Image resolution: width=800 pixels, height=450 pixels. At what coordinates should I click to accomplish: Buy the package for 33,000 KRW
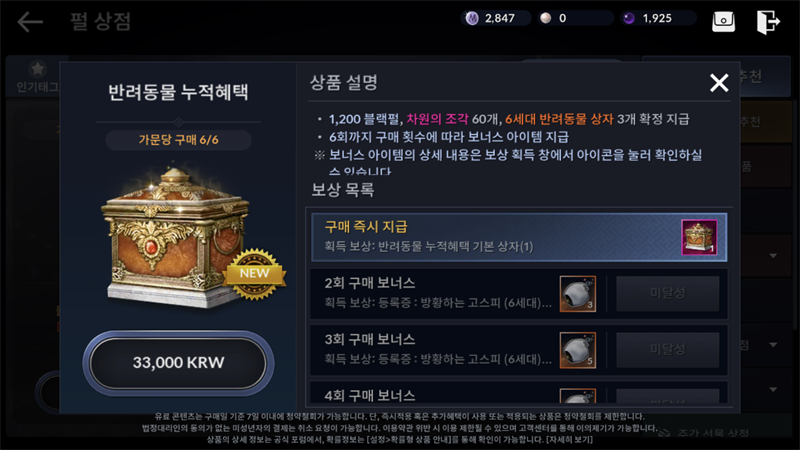coord(179,363)
